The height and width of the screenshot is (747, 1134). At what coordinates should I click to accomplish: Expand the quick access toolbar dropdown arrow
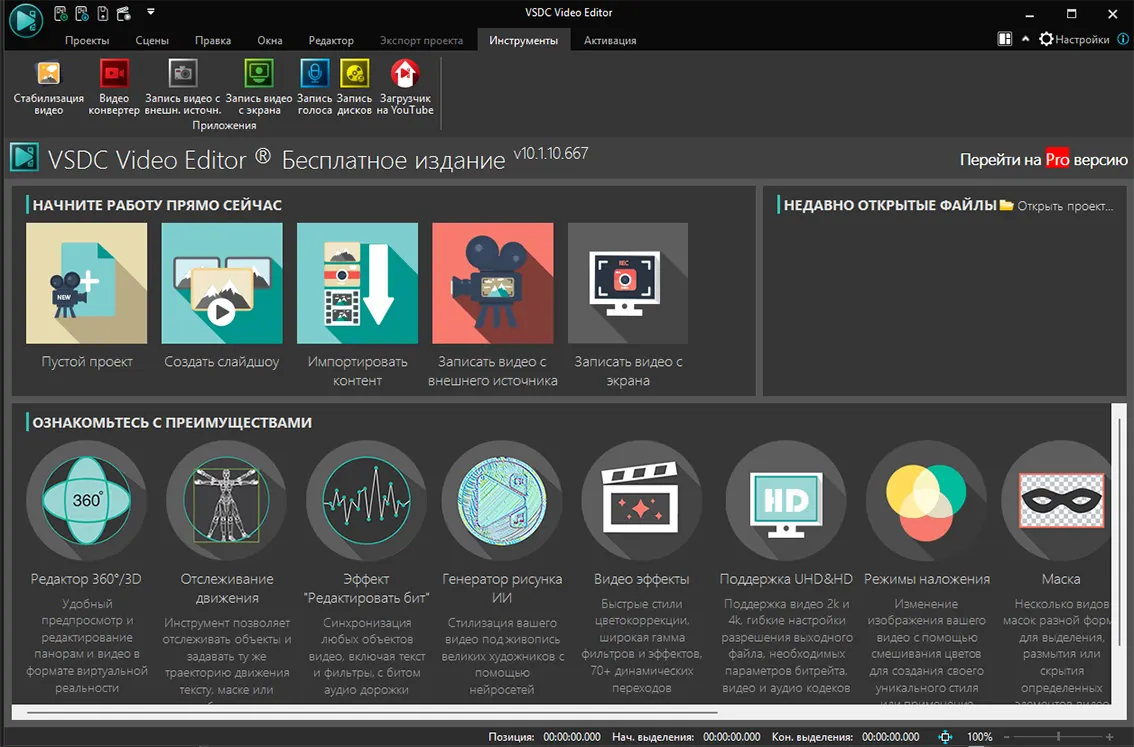[151, 13]
